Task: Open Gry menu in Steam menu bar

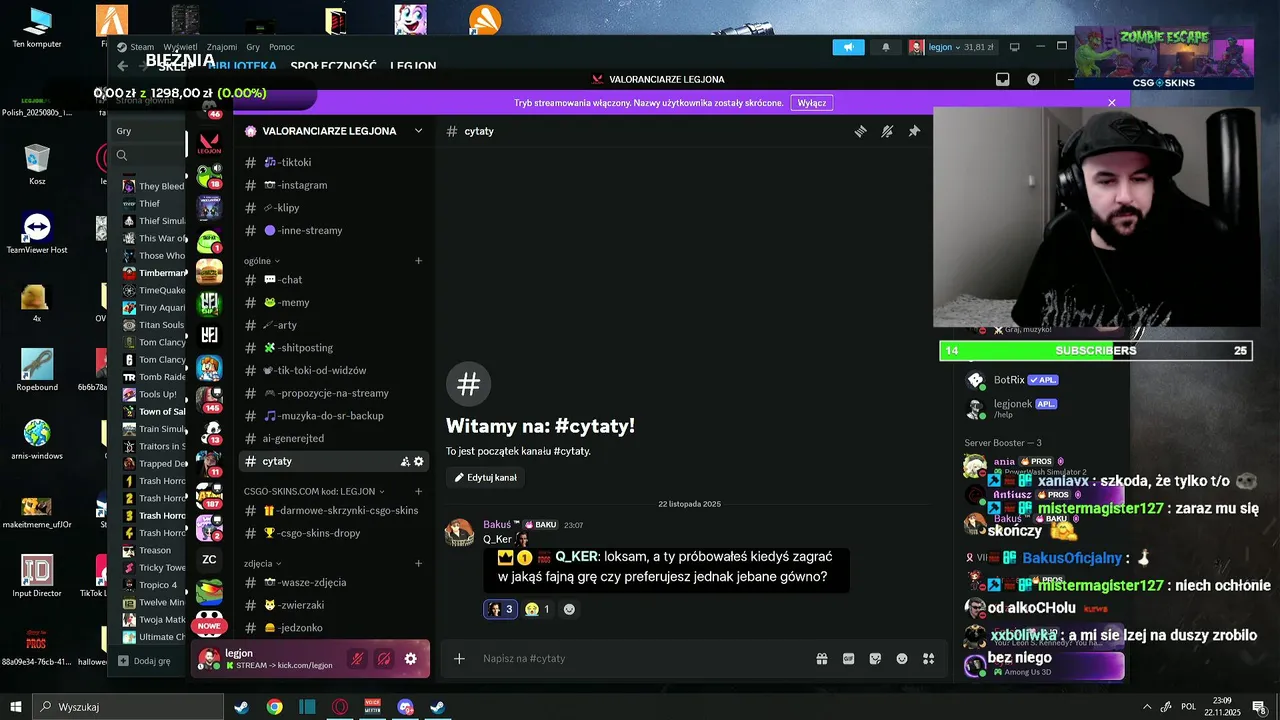Action: coord(253,47)
